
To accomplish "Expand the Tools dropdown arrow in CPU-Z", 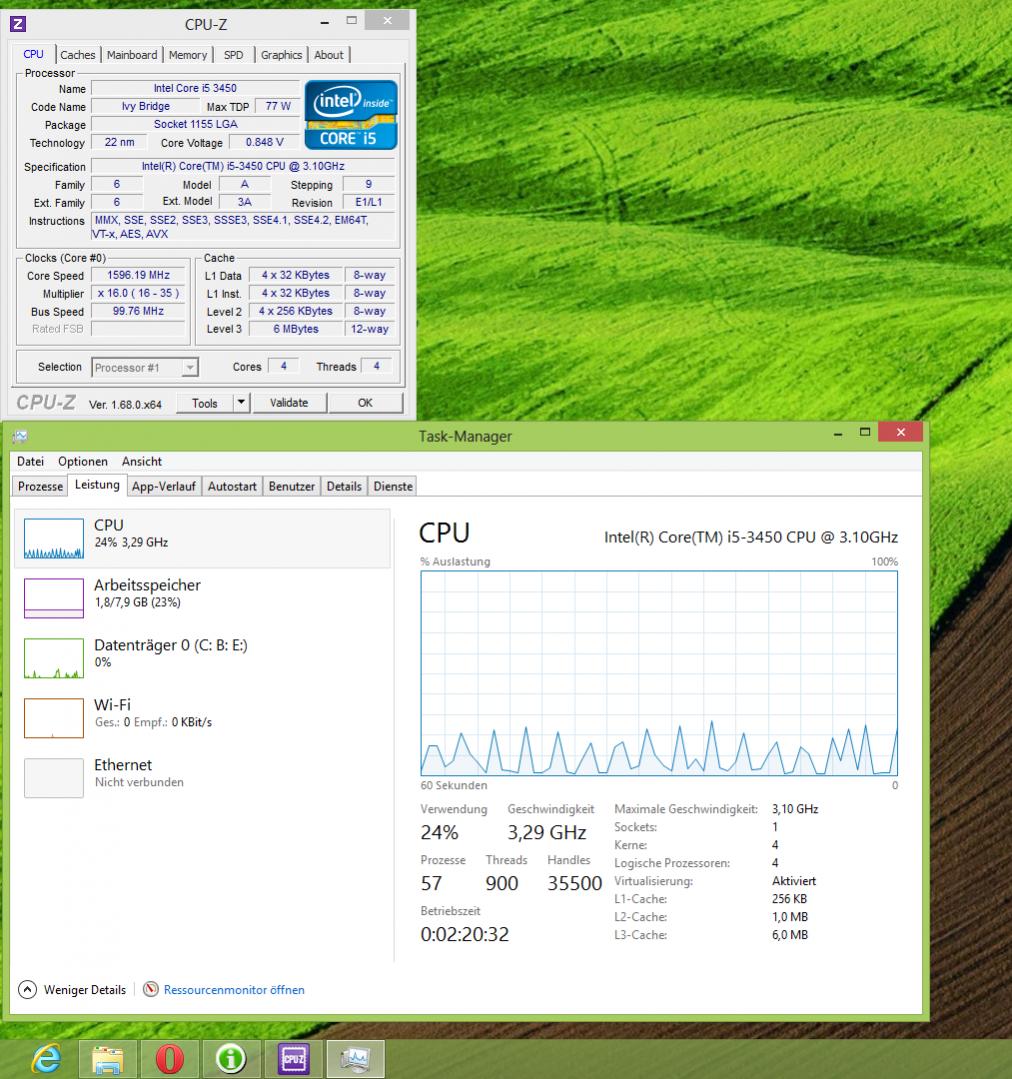I will 241,403.
